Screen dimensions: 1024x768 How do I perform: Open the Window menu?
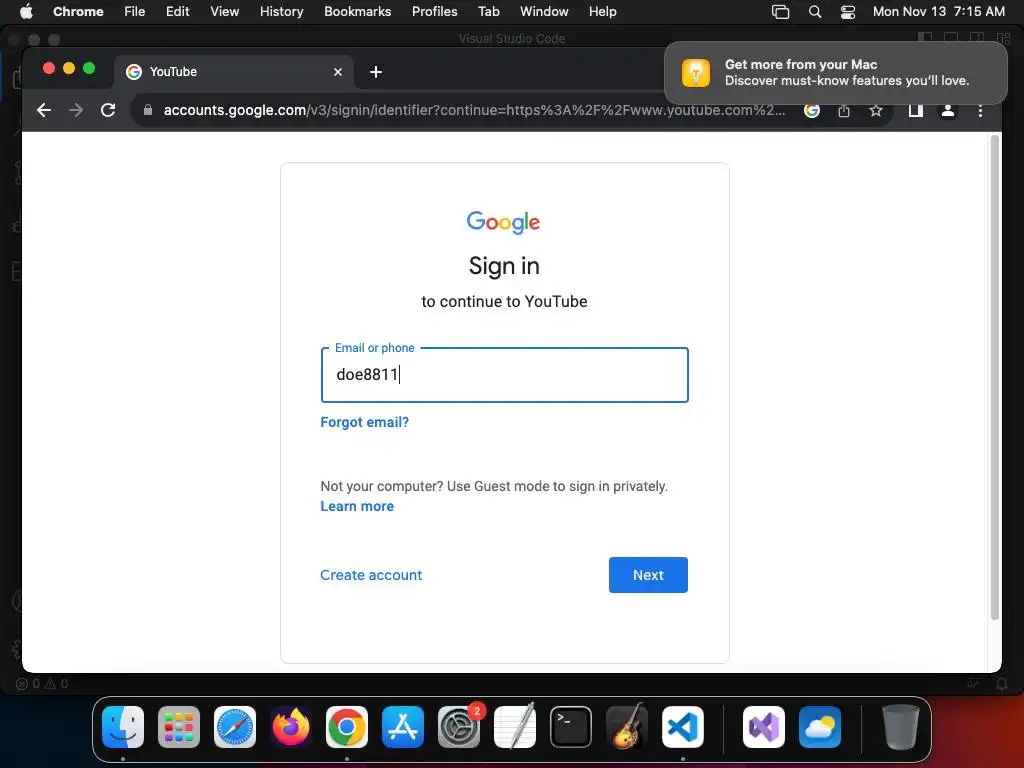click(544, 11)
